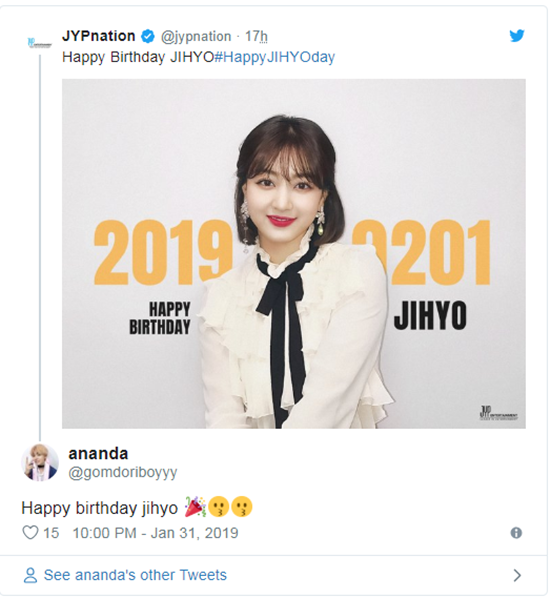Viewport: 550px width, 598px height.
Task: Click See ananda's other Tweets
Action: [135, 575]
